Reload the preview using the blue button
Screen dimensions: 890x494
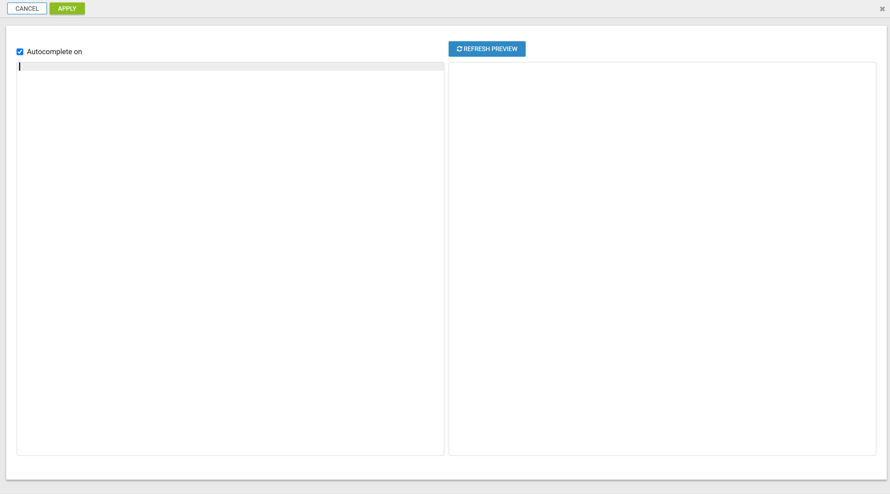(487, 49)
